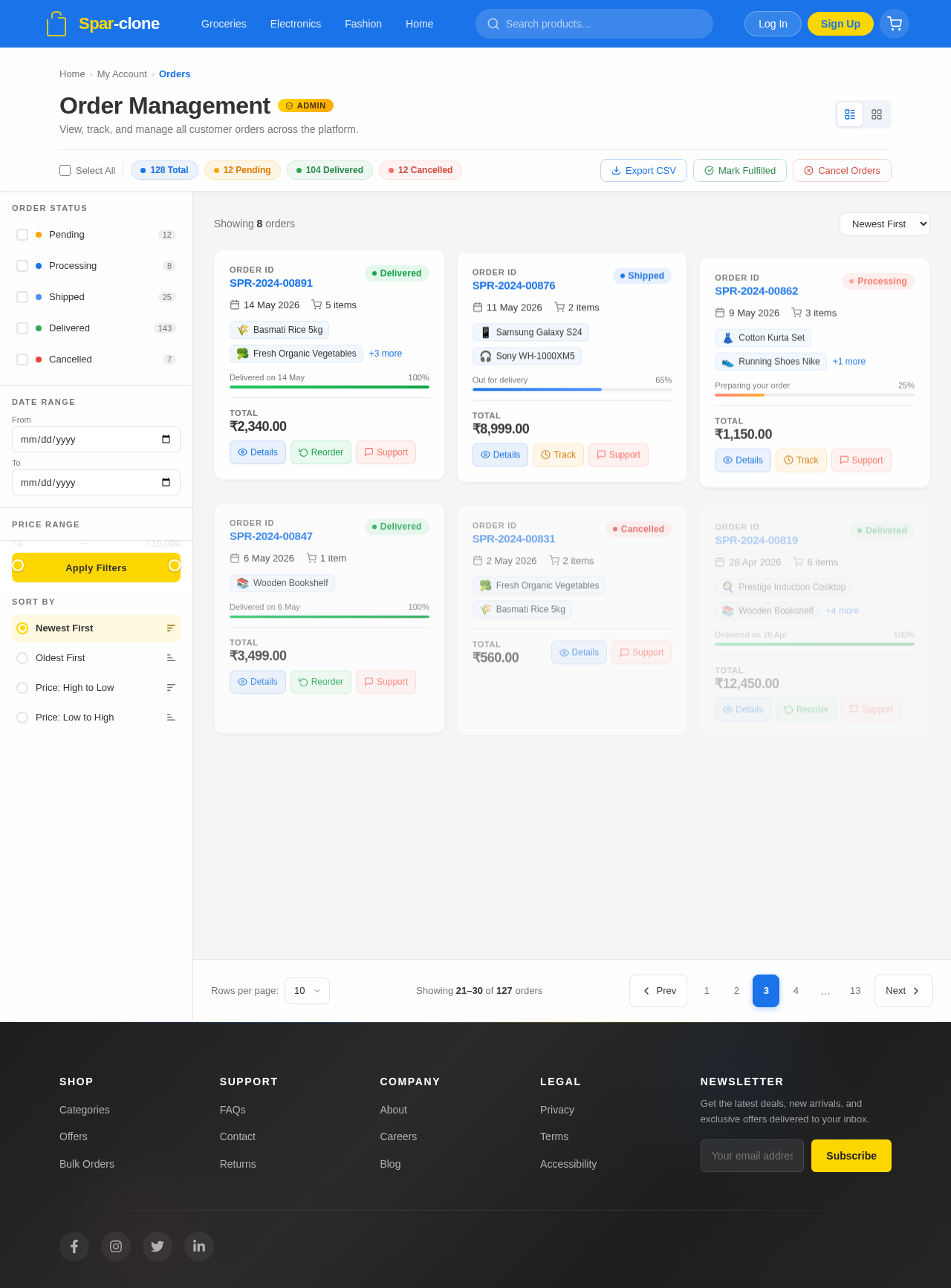Go to pagination page 4
The height and width of the screenshot is (1288, 951).
click(x=796, y=991)
